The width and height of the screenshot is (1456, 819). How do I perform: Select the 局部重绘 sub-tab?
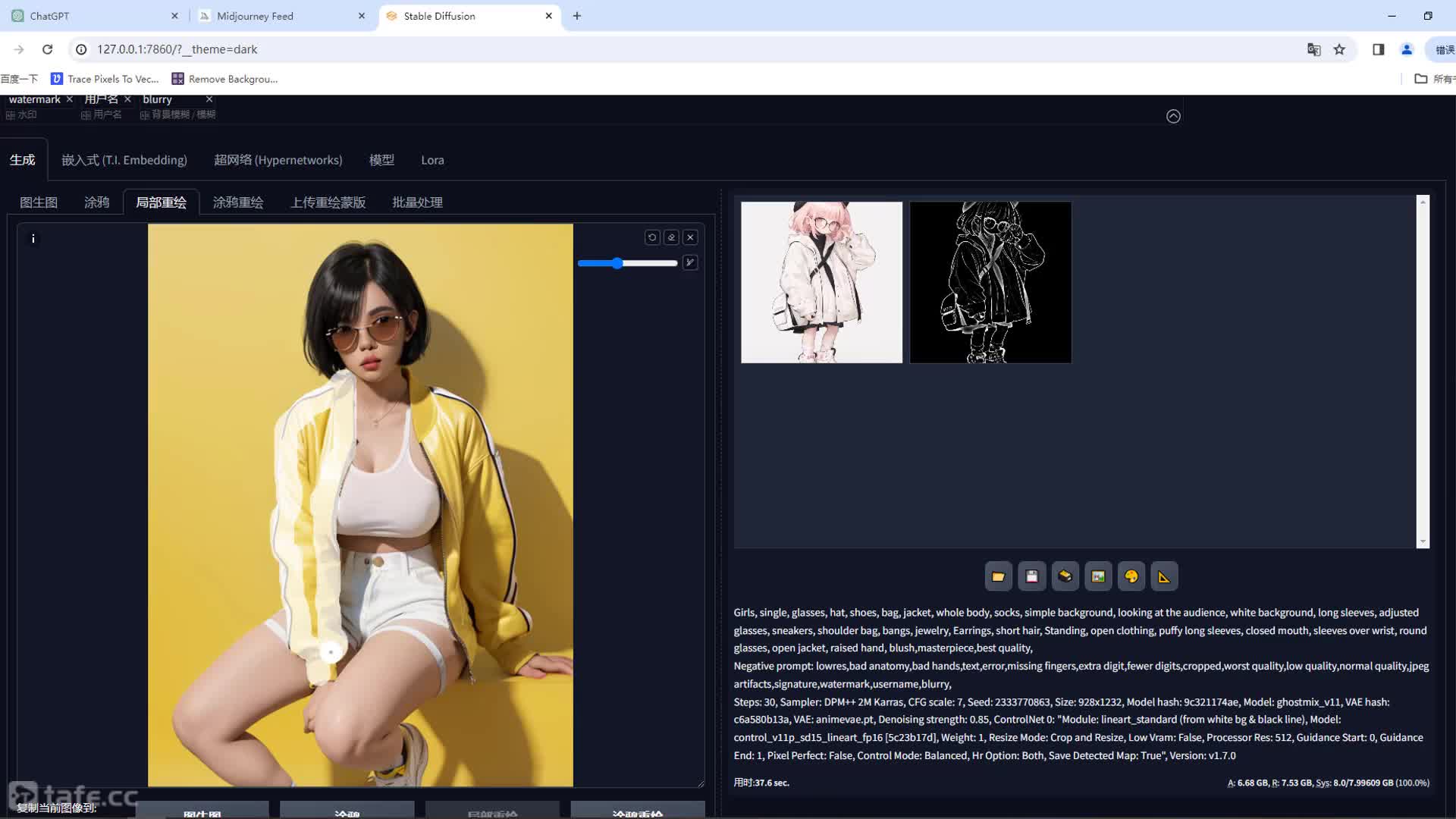pyautogui.click(x=161, y=202)
